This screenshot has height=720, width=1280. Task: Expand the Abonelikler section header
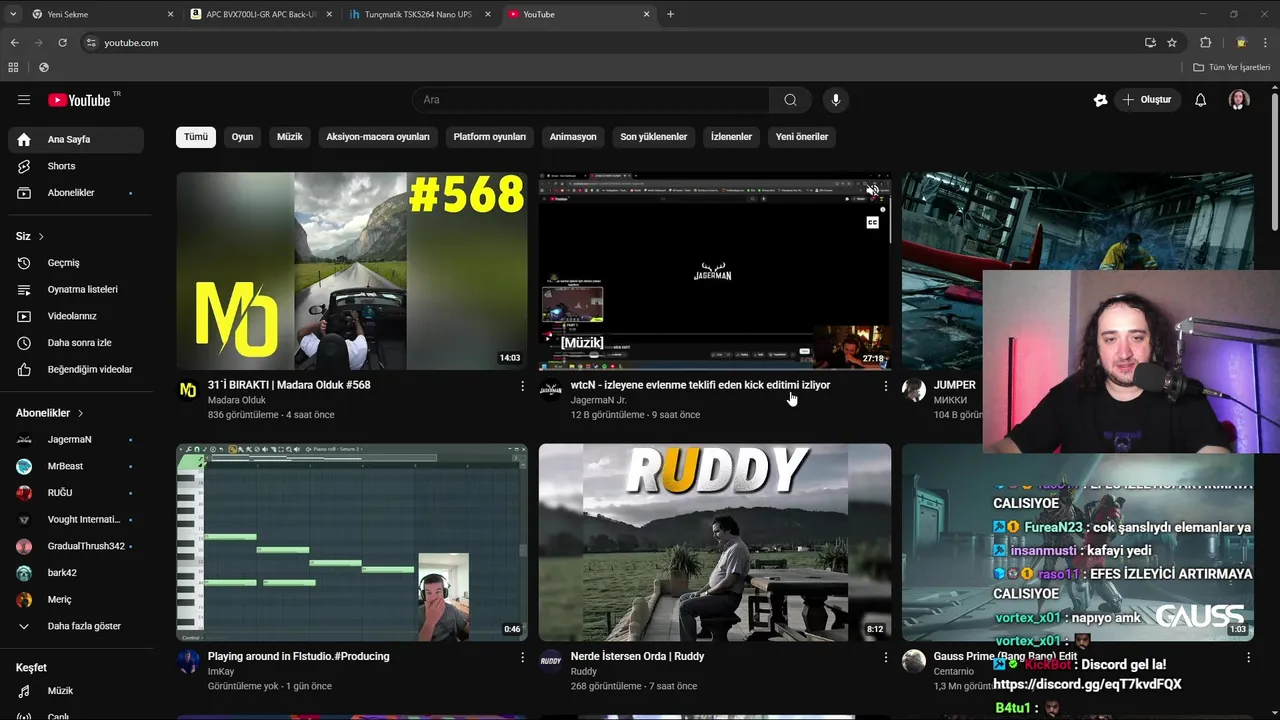coord(50,413)
